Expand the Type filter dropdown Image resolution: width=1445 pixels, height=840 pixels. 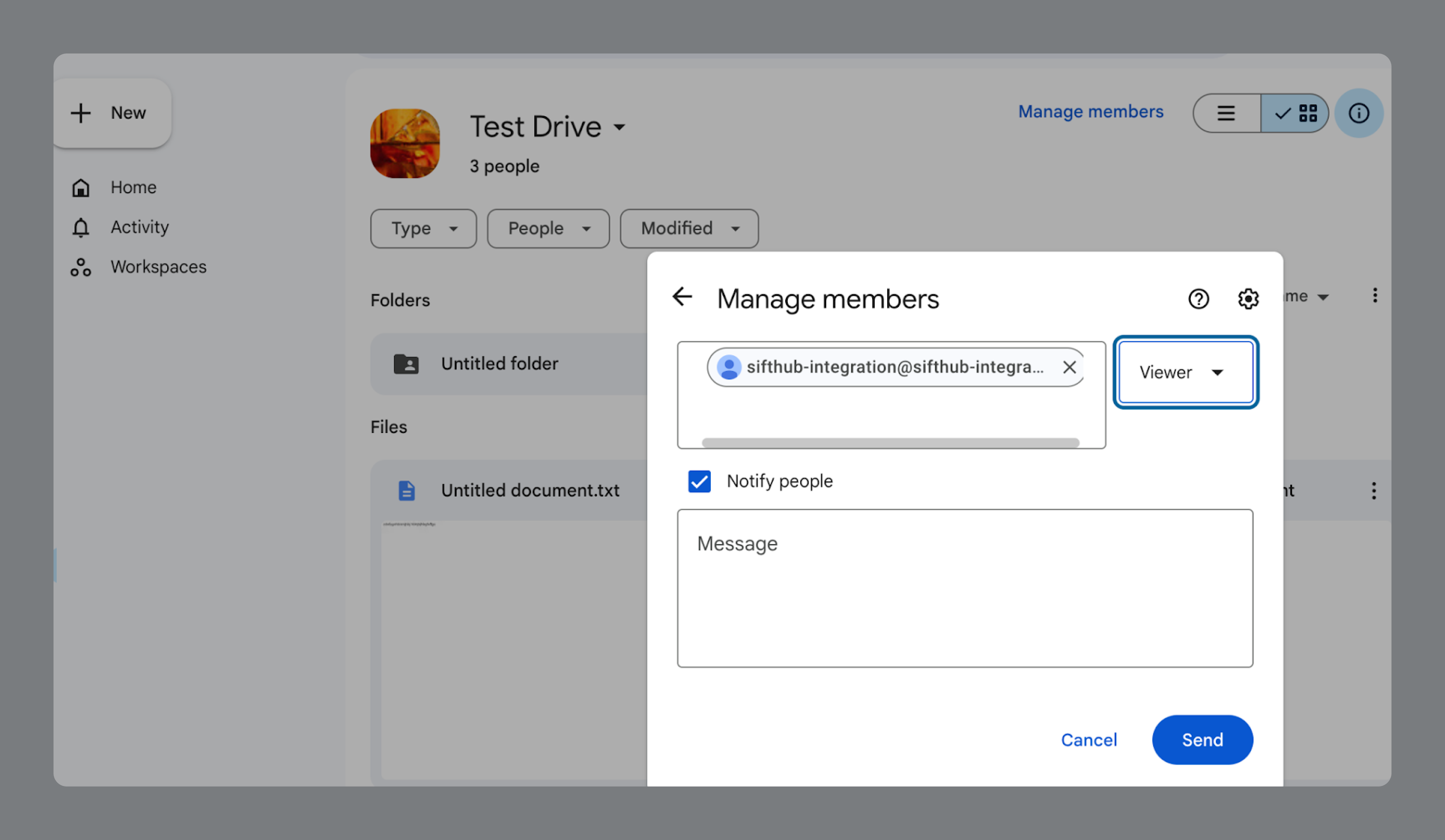click(423, 229)
